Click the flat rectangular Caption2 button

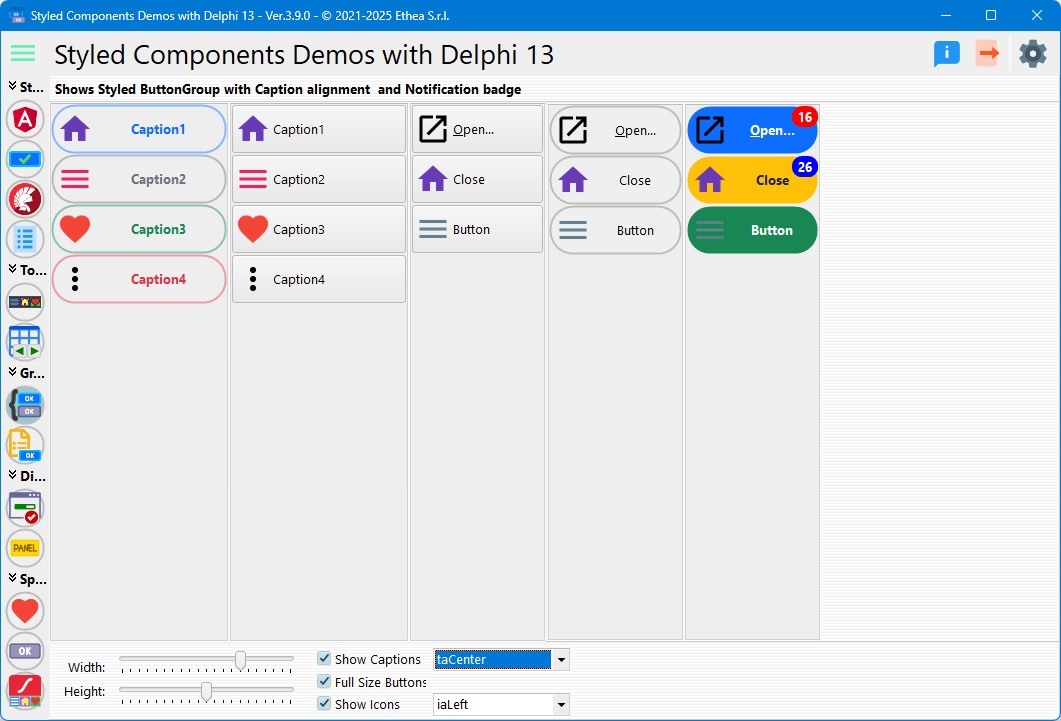coord(319,179)
